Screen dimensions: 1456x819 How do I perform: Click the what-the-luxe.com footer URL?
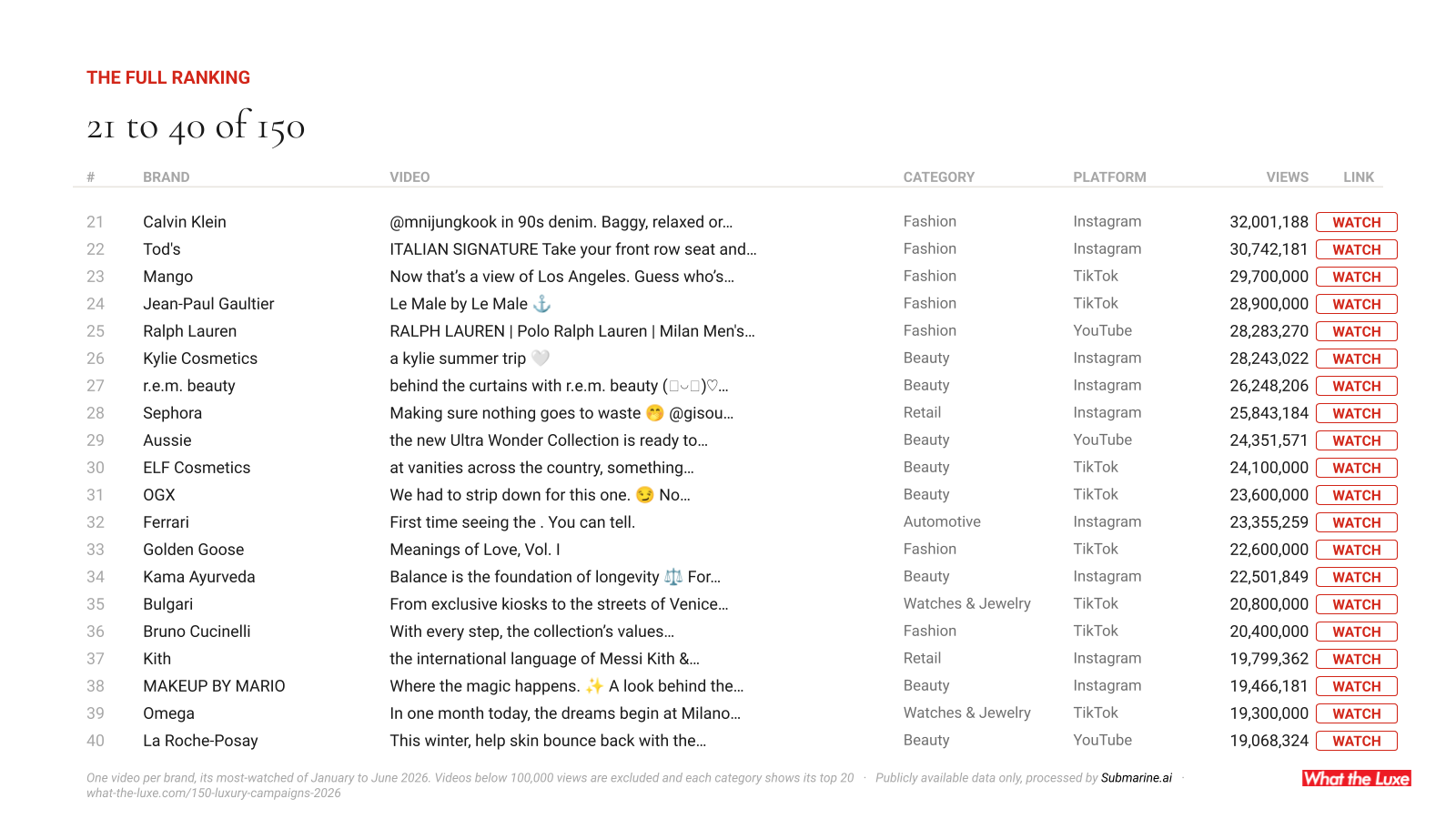point(214,794)
